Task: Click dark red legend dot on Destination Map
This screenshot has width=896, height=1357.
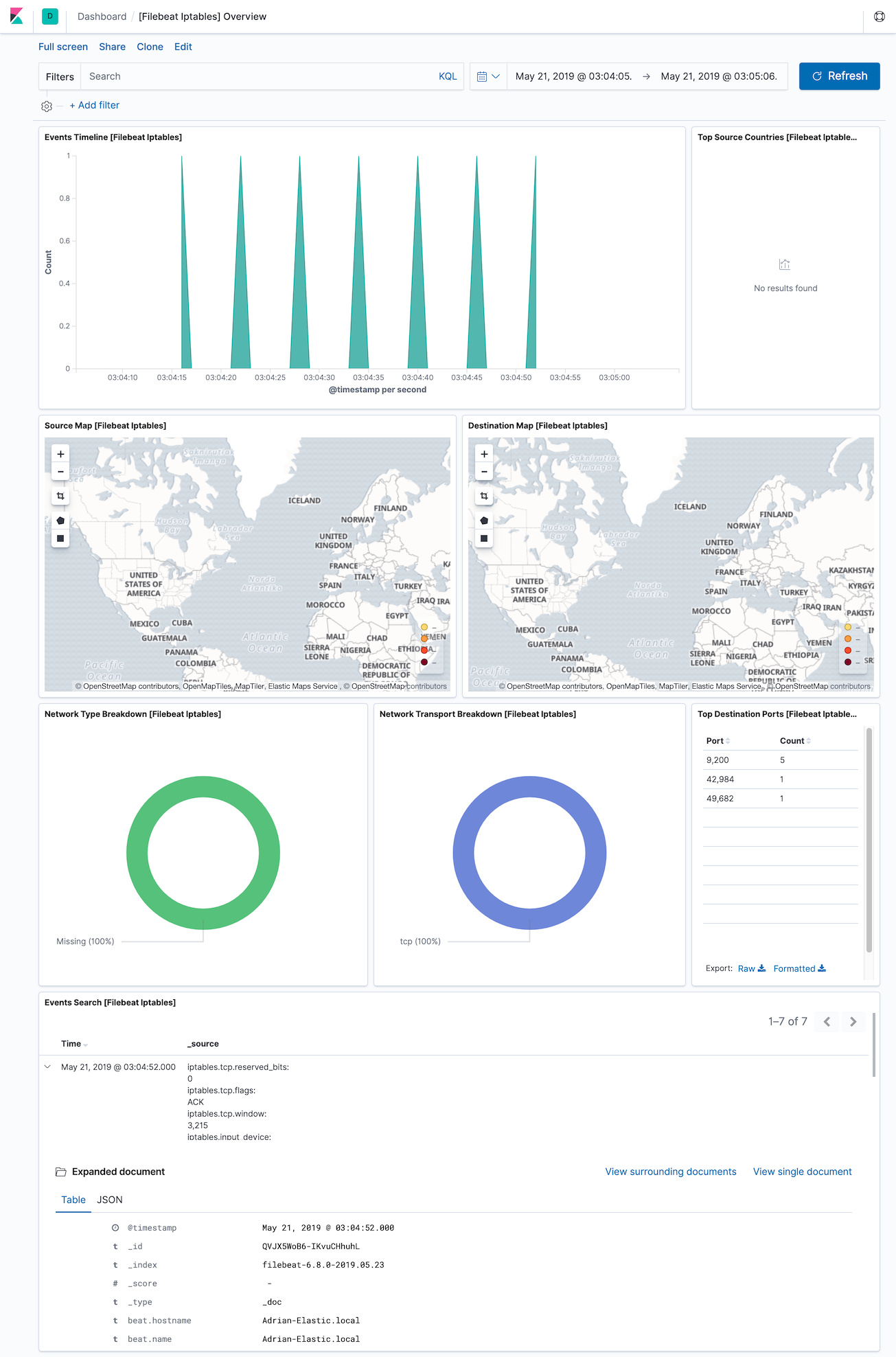Action: click(848, 662)
